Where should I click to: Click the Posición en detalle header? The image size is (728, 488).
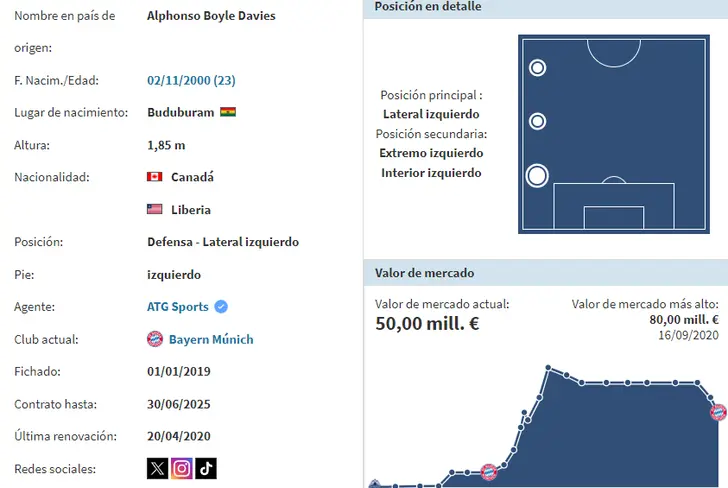point(428,7)
